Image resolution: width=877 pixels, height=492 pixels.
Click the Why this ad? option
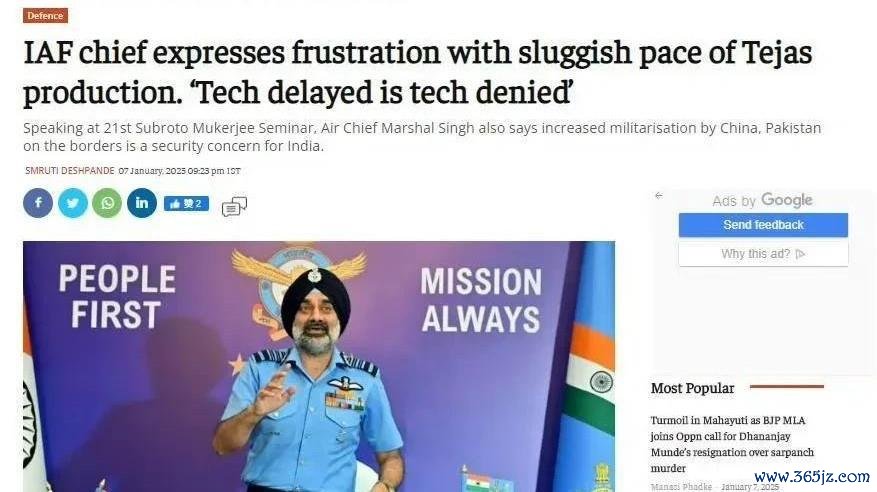[x=763, y=254]
